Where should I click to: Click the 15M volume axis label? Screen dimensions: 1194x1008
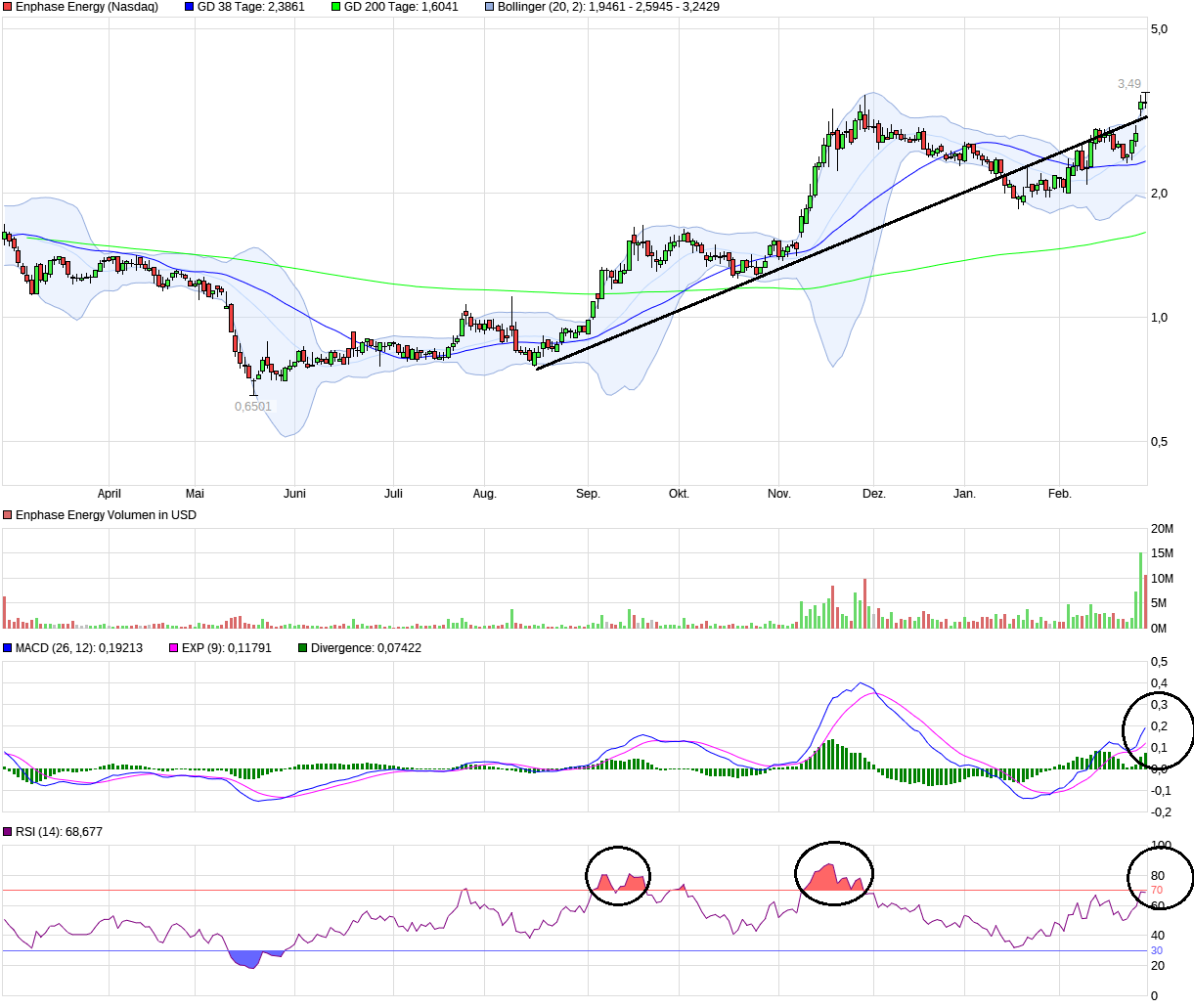coord(1162,553)
